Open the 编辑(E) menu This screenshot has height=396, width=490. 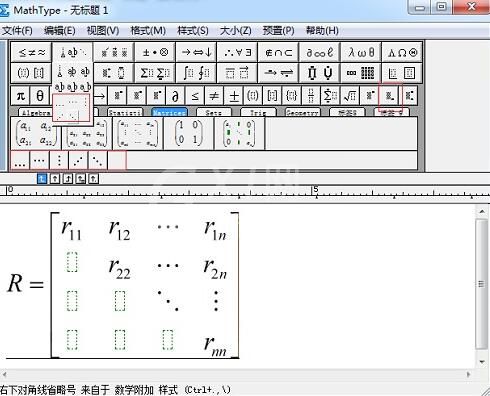point(60,31)
